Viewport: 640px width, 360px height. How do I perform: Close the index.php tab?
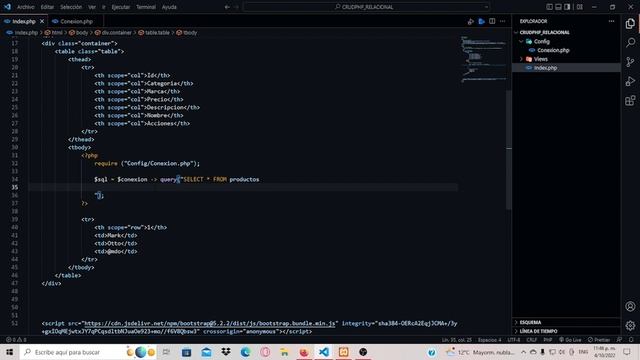pyautogui.click(x=42, y=21)
